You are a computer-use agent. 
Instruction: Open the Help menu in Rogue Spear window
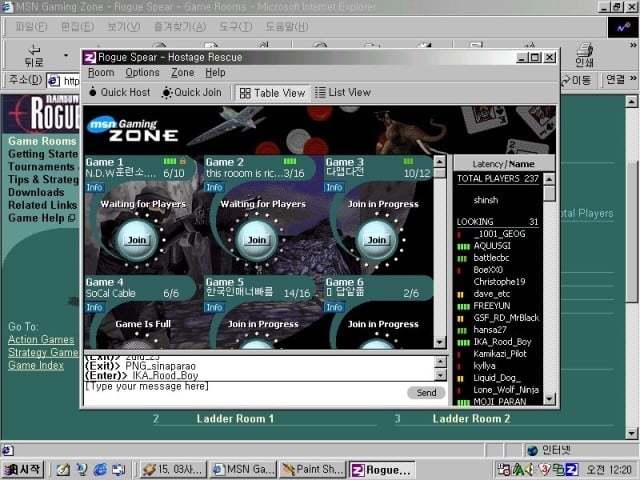215,73
